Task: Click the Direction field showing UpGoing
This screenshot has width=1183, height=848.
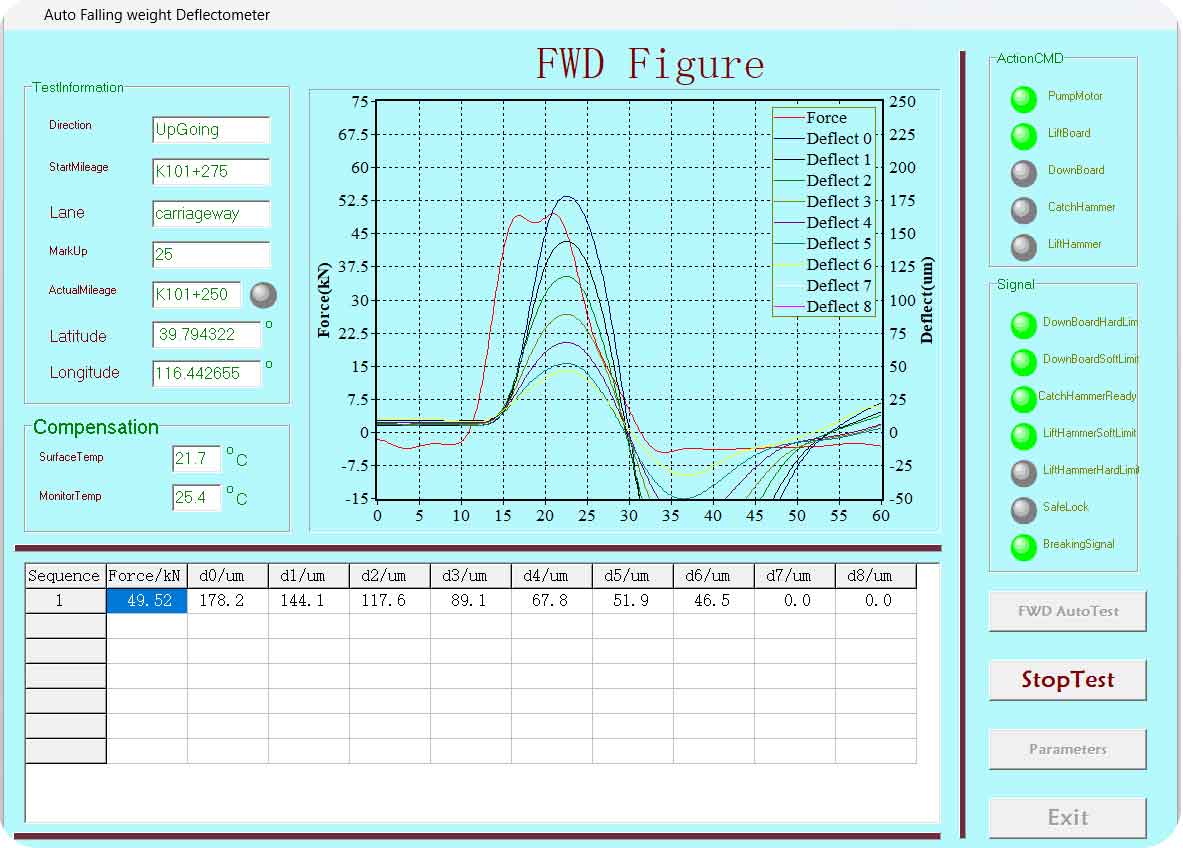Action: [210, 130]
